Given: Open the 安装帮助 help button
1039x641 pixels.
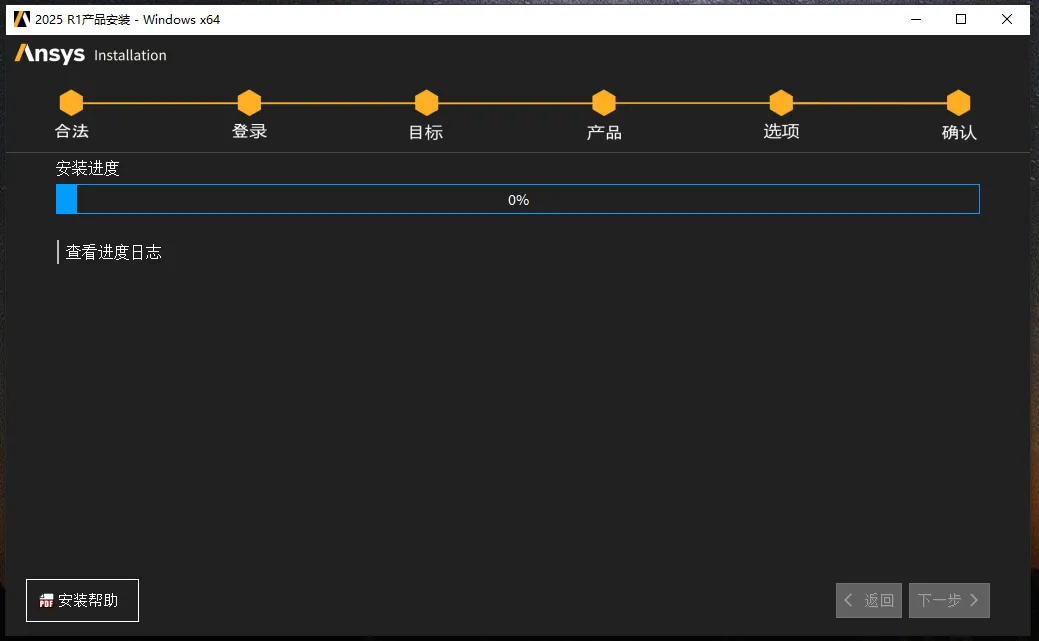Looking at the screenshot, I should pyautogui.click(x=82, y=601).
